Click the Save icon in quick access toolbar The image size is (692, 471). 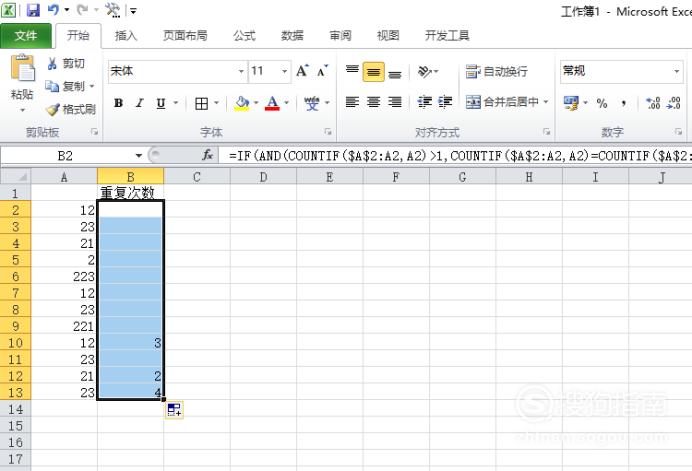pos(33,10)
